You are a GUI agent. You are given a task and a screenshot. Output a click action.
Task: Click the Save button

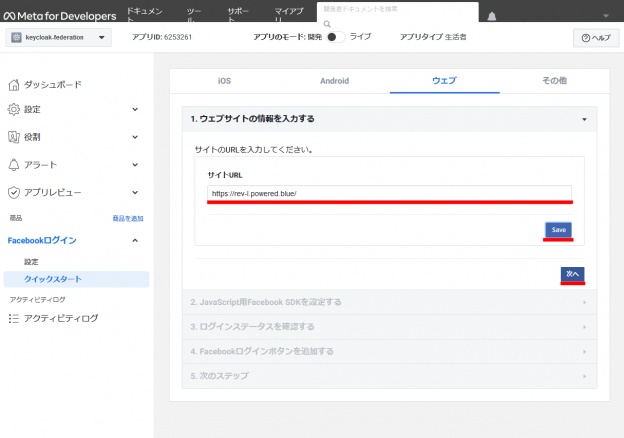[x=558, y=230]
